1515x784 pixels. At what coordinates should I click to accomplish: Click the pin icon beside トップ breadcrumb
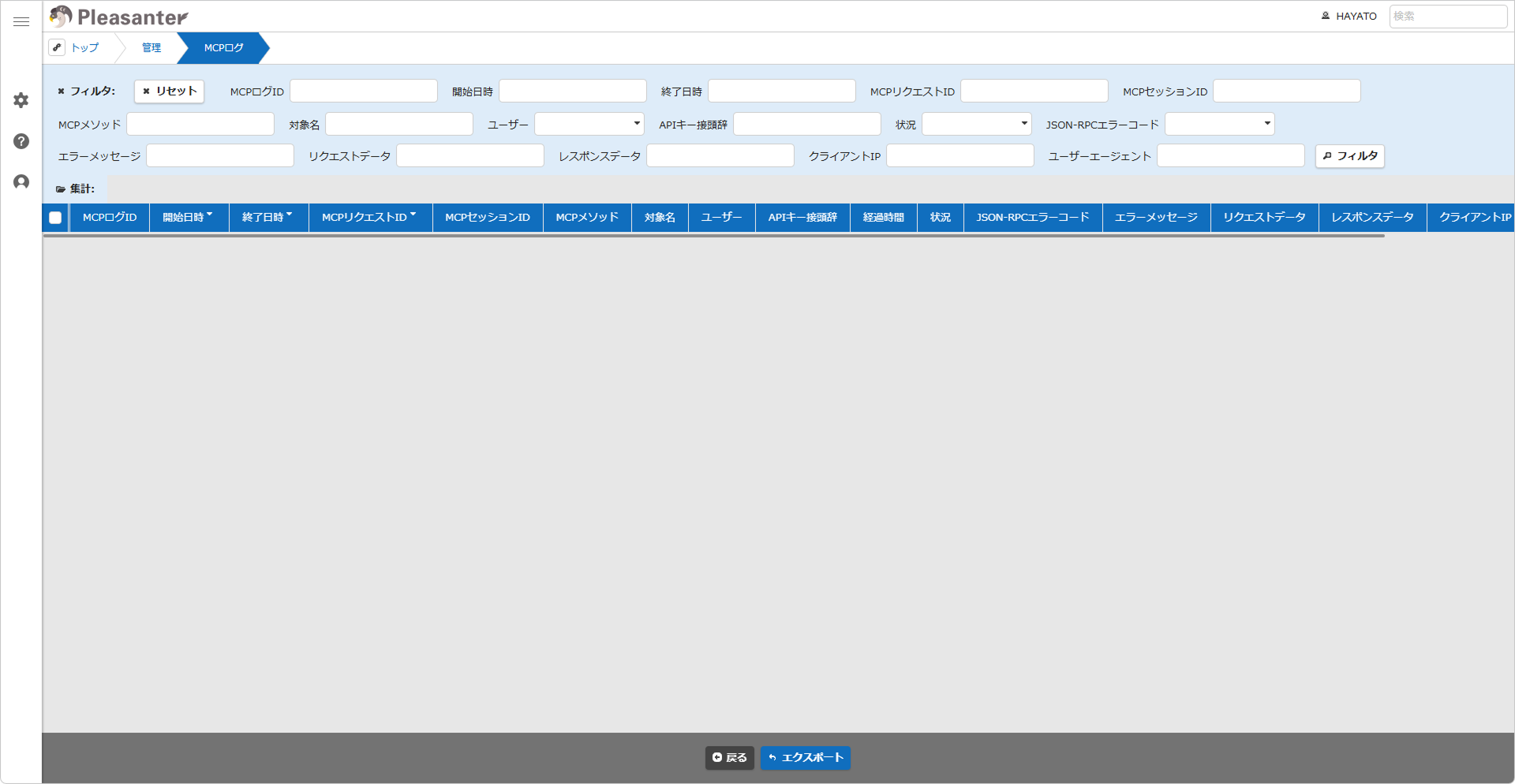click(57, 47)
